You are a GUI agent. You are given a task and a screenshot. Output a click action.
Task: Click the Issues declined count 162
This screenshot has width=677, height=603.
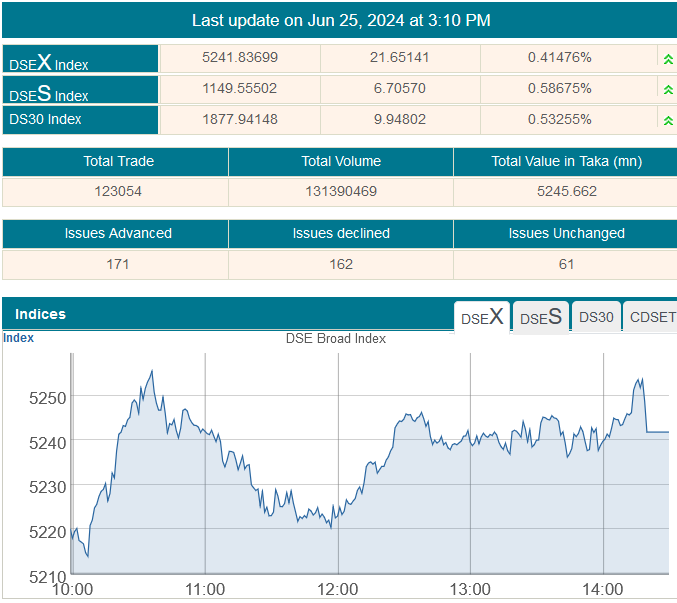click(x=341, y=264)
